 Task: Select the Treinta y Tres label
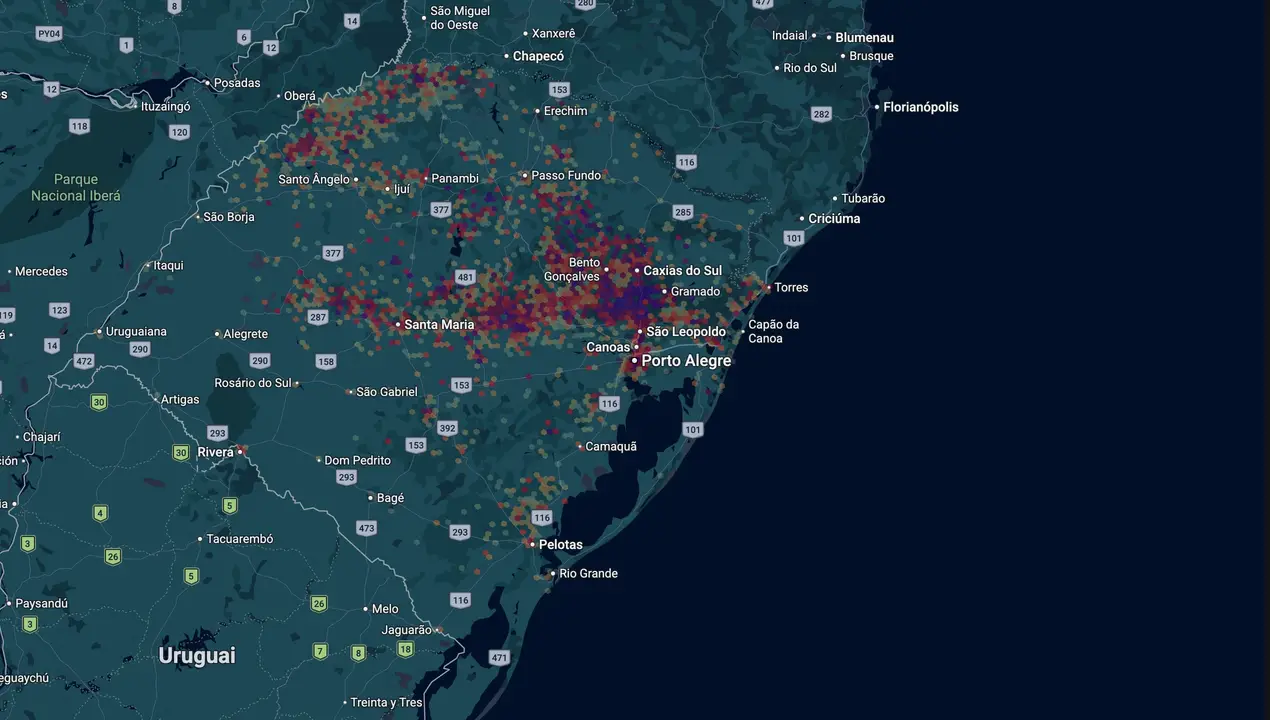click(386, 703)
